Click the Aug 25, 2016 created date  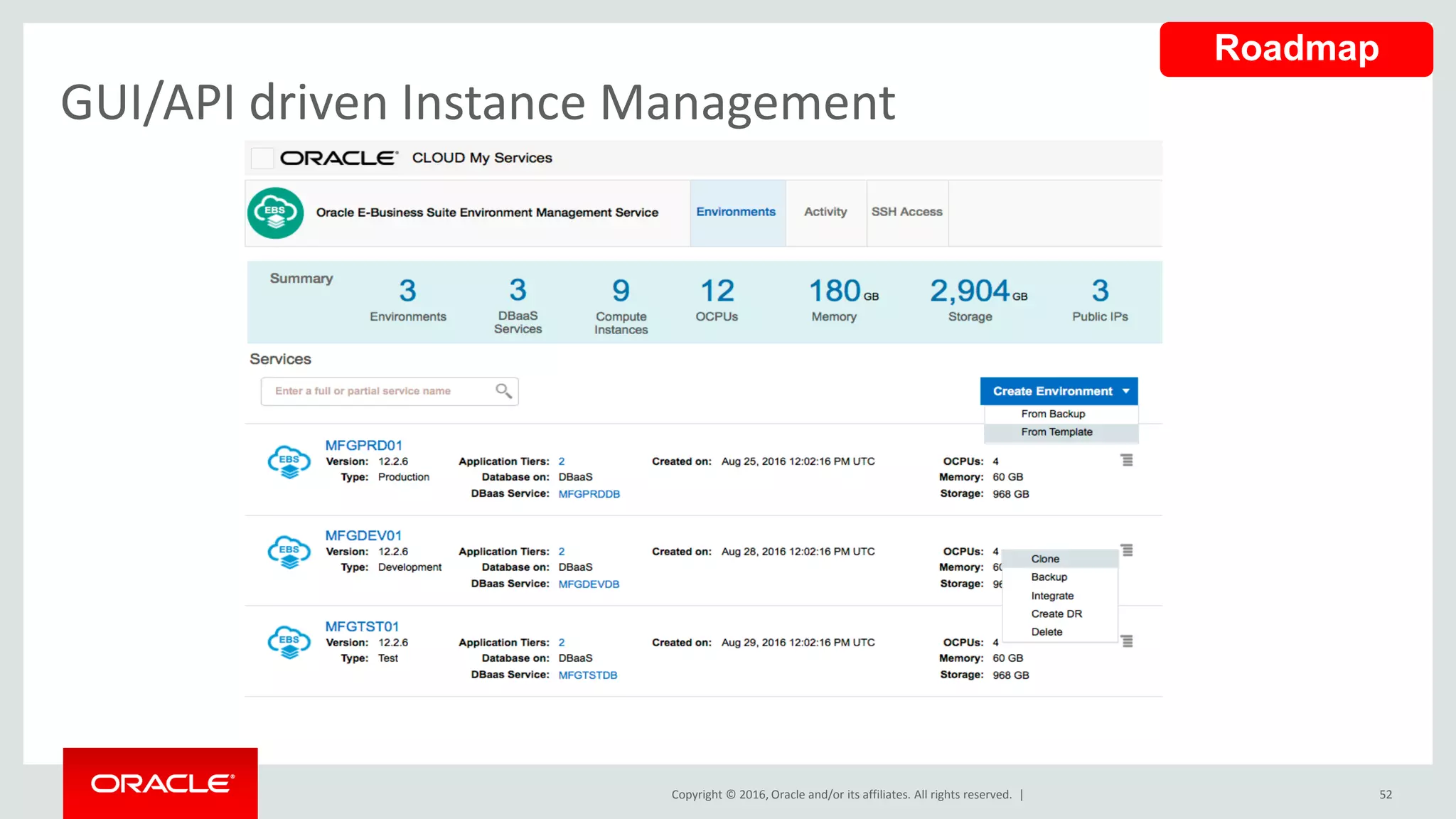click(x=798, y=461)
